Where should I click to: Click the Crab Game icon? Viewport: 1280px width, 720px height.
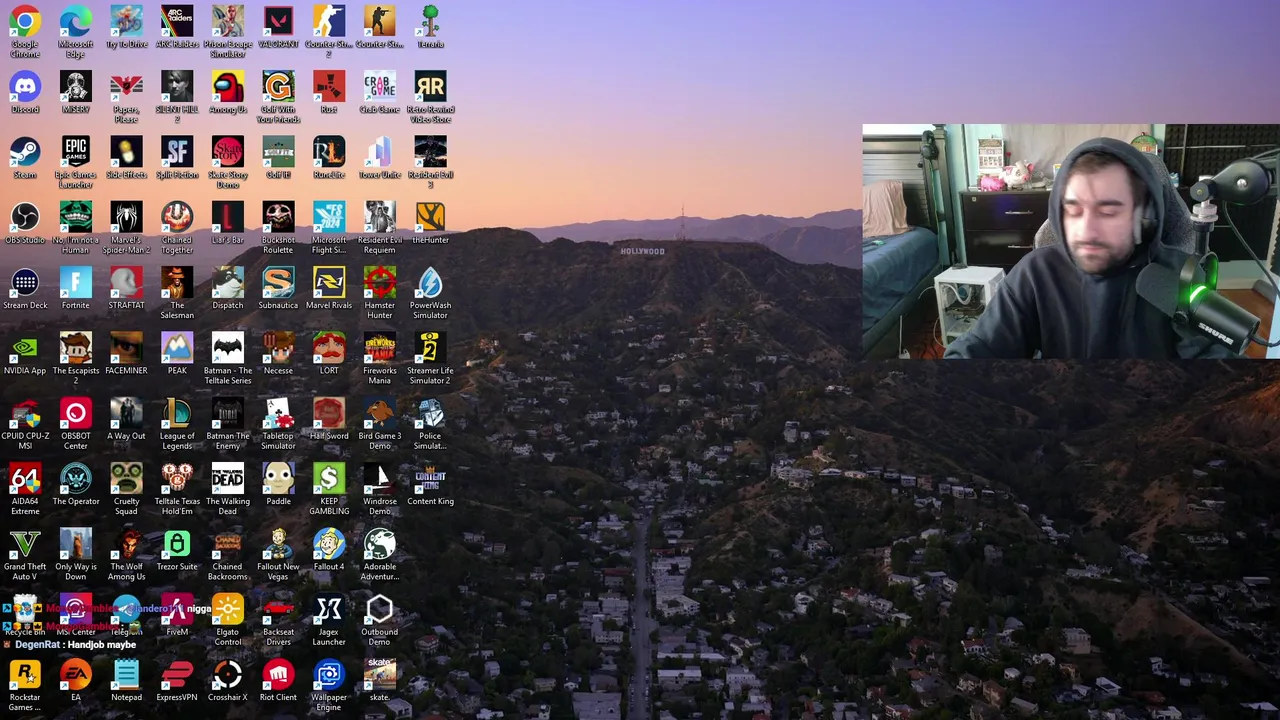pos(380,87)
